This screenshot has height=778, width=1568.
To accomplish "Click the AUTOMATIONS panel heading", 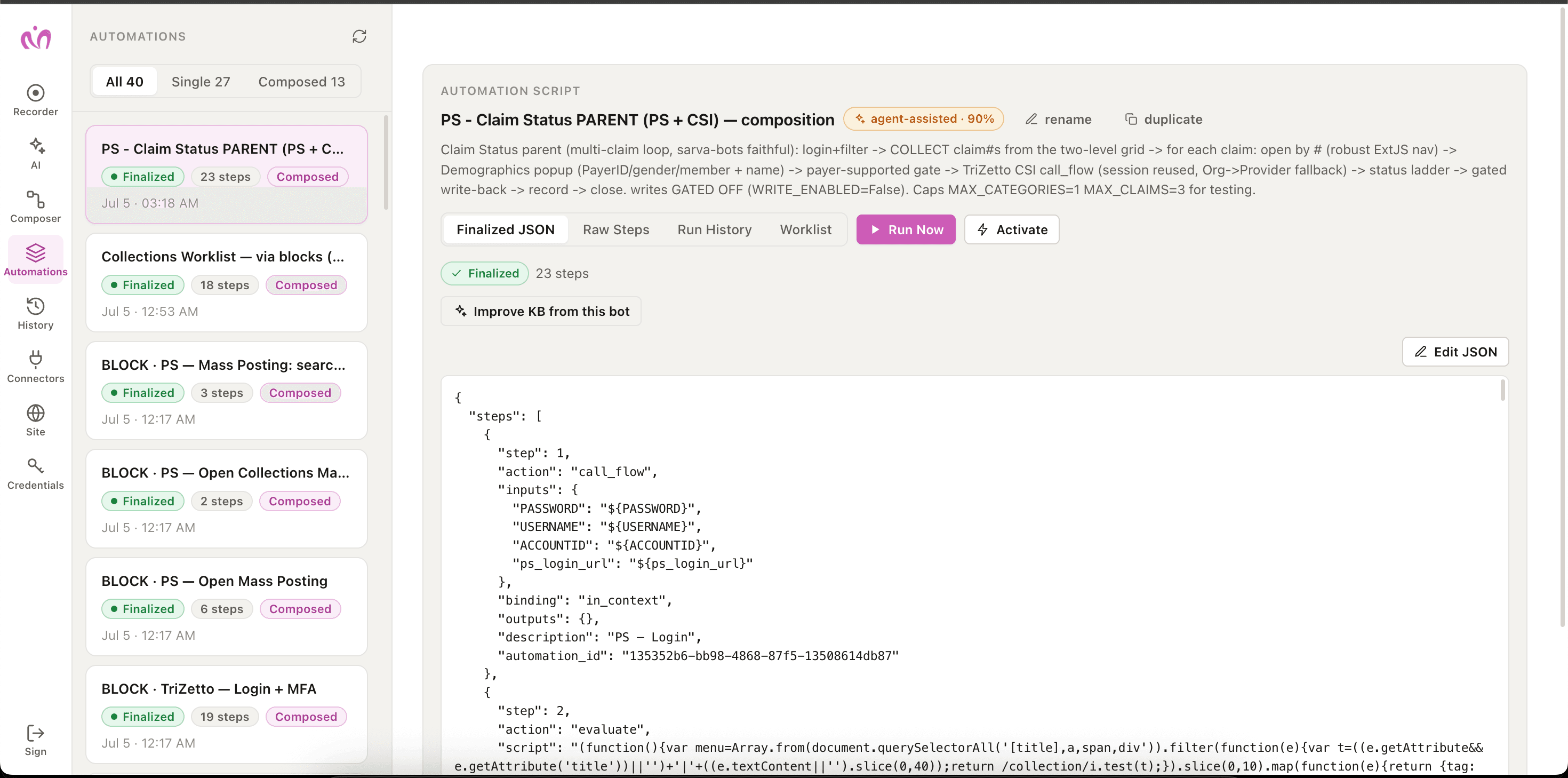I will [x=138, y=37].
